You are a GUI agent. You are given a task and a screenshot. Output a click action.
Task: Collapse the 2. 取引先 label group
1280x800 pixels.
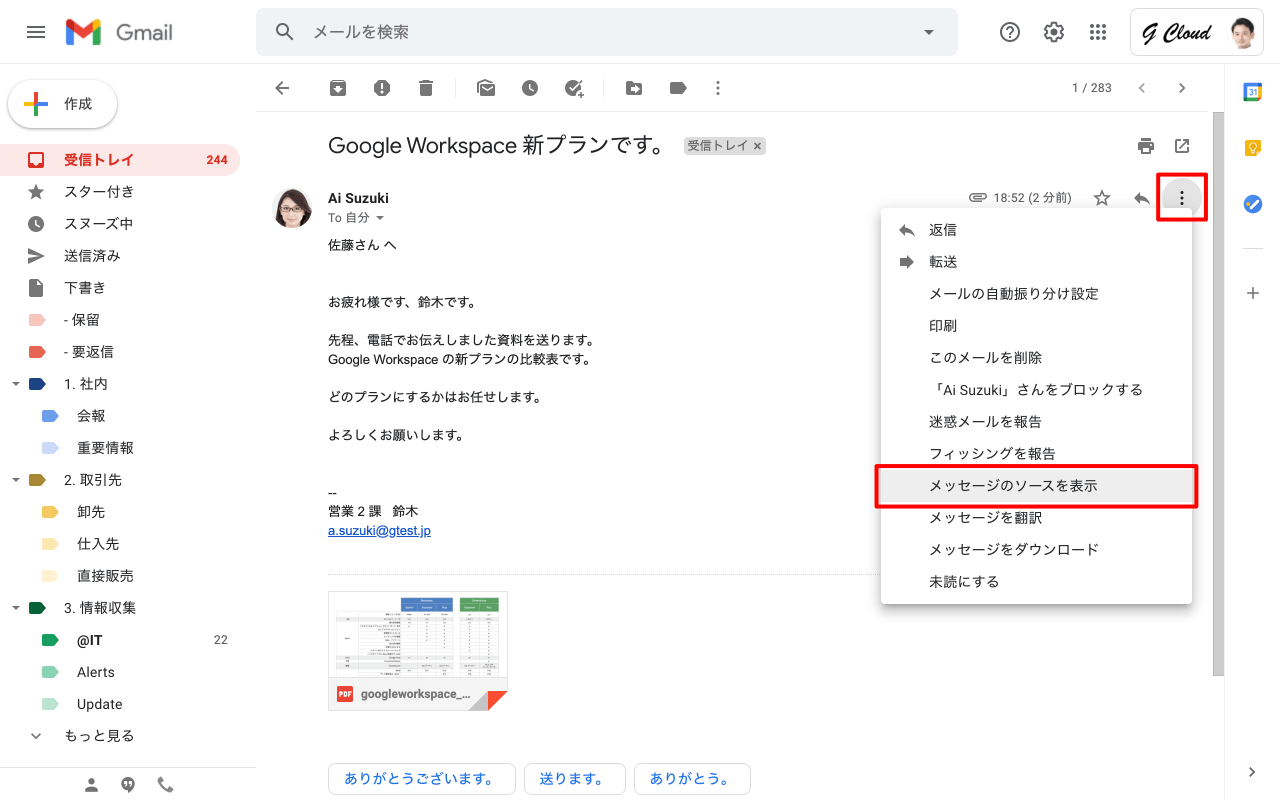tap(15, 480)
